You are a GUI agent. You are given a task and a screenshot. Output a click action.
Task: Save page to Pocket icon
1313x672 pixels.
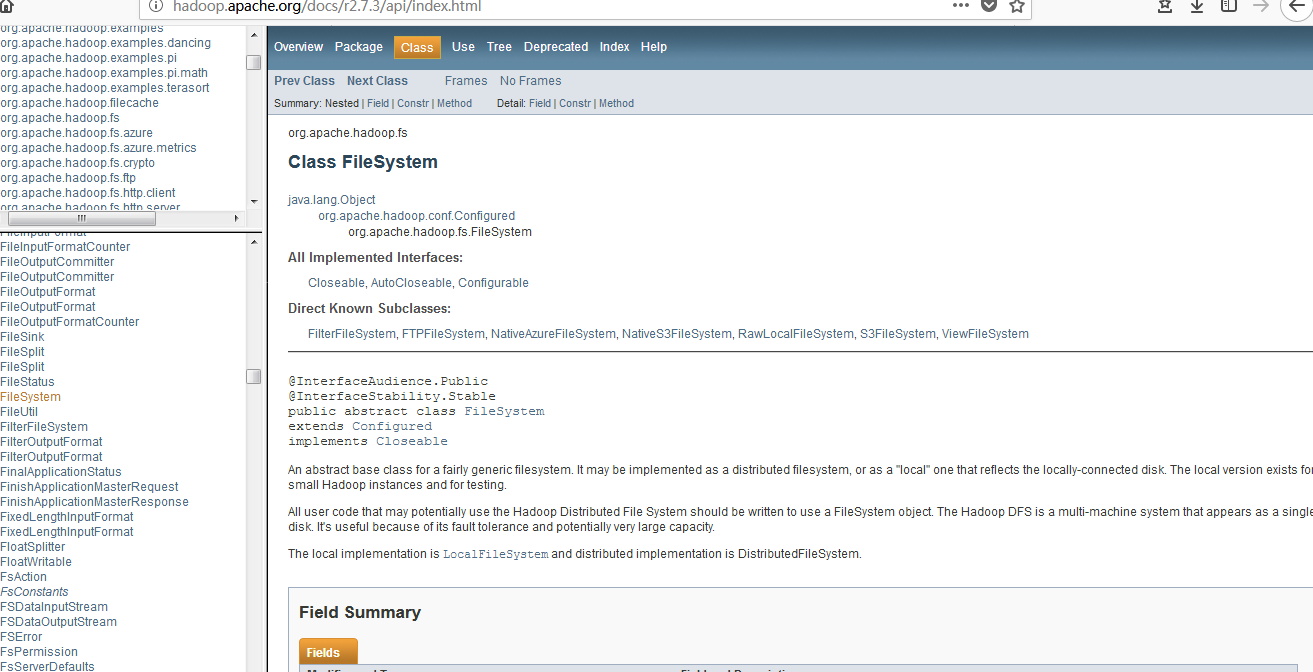coord(989,5)
